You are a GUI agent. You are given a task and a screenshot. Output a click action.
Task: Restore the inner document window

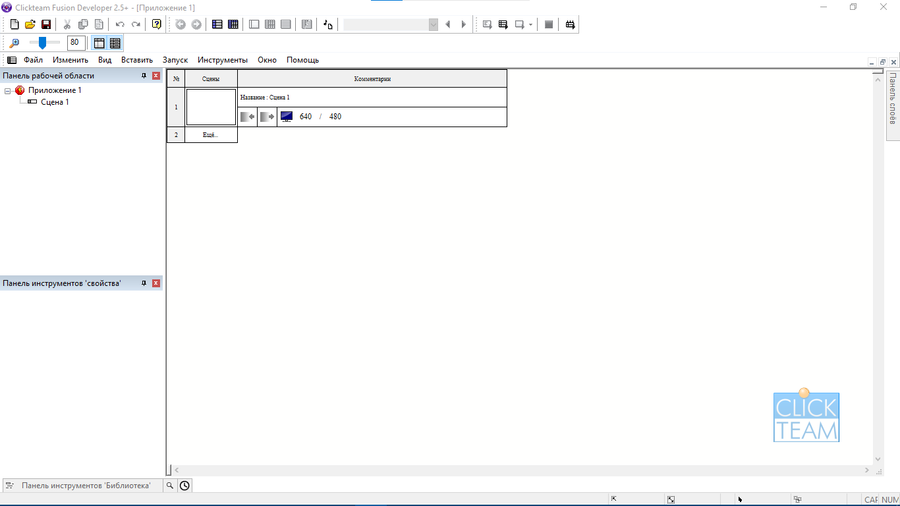pyautogui.click(x=882, y=62)
